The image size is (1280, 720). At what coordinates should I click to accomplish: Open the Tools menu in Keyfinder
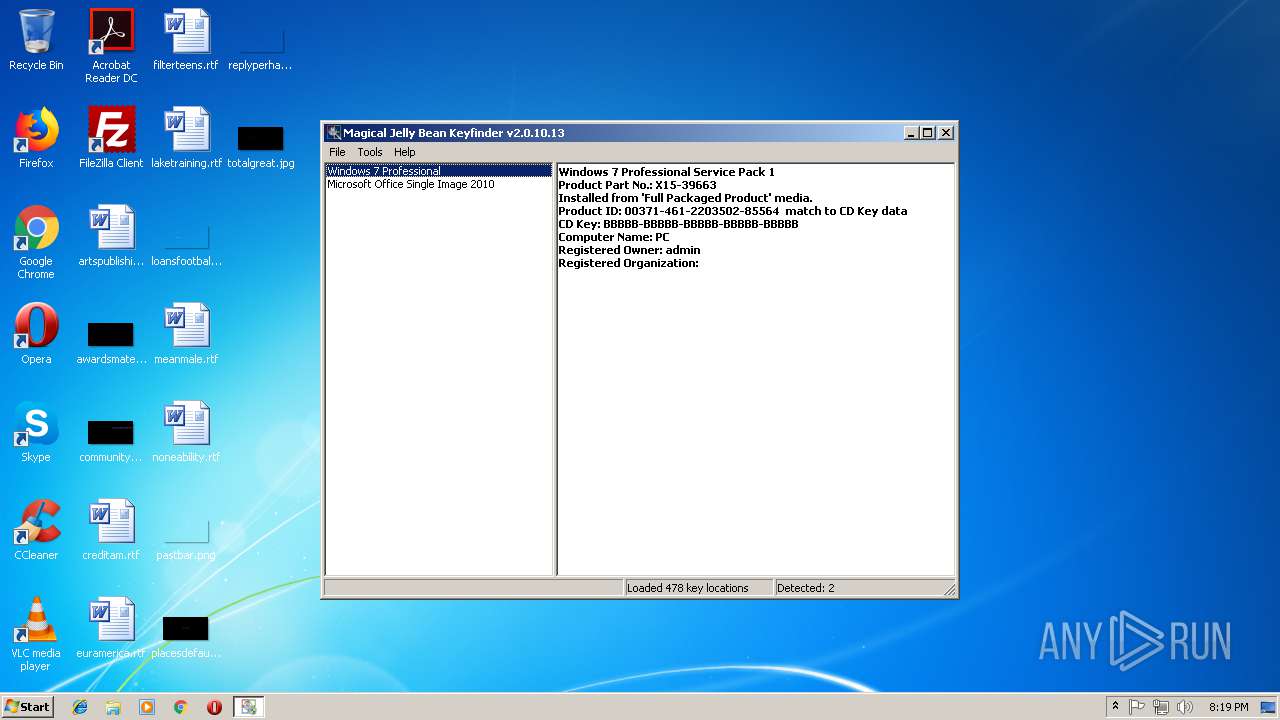pos(370,152)
